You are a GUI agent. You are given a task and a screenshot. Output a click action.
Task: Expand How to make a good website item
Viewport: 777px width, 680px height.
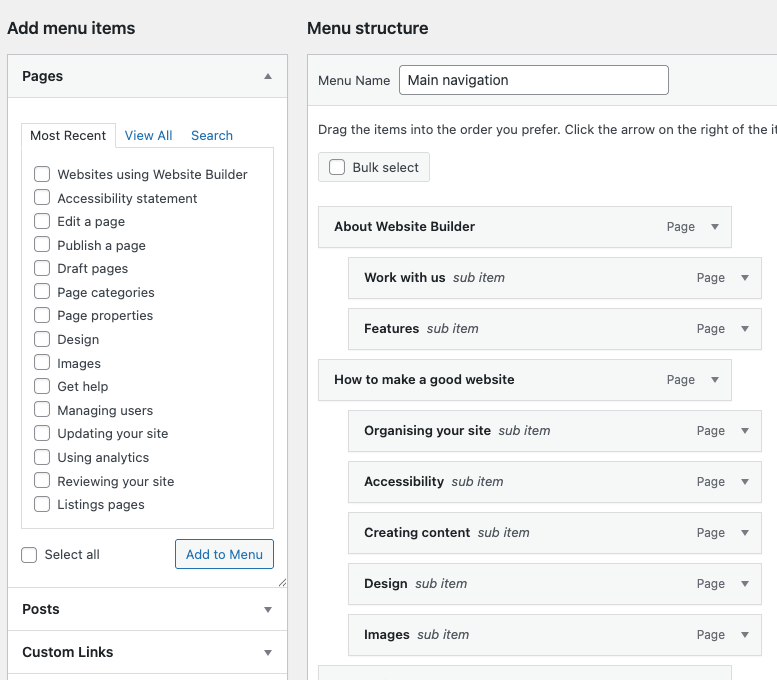point(714,380)
